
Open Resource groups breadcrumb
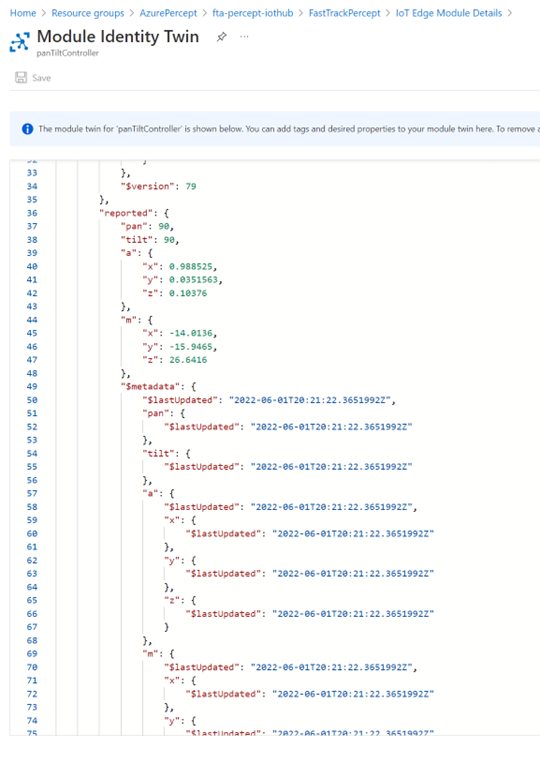(88, 13)
